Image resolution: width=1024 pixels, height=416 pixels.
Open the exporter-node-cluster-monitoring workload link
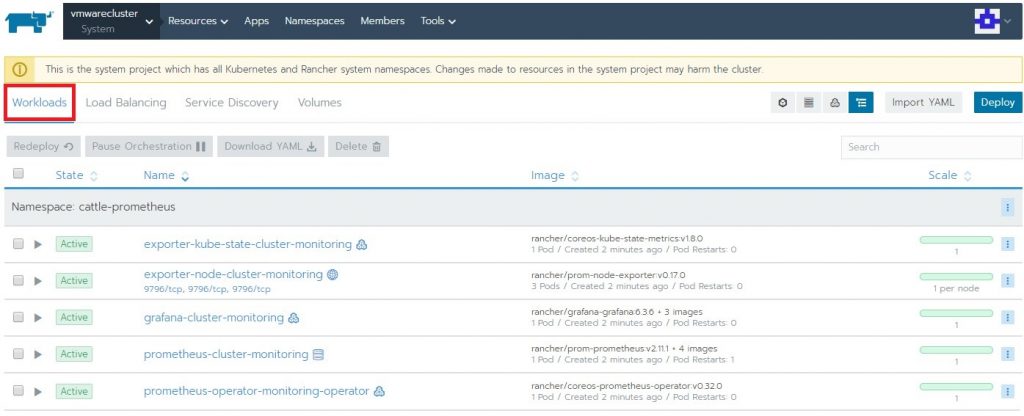point(233,274)
